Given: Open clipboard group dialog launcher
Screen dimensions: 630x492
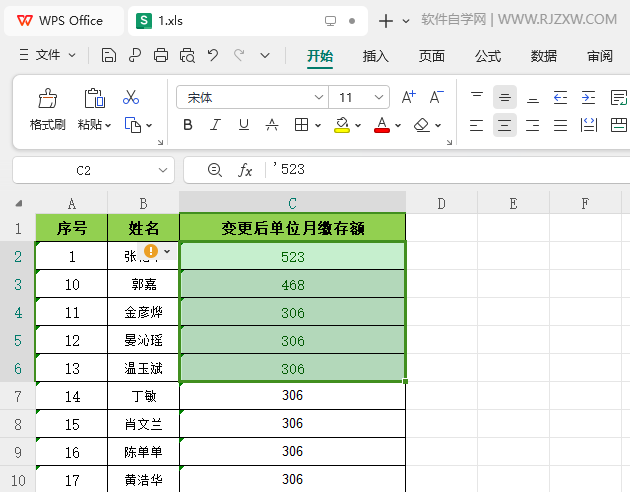Looking at the screenshot, I should point(160,142).
